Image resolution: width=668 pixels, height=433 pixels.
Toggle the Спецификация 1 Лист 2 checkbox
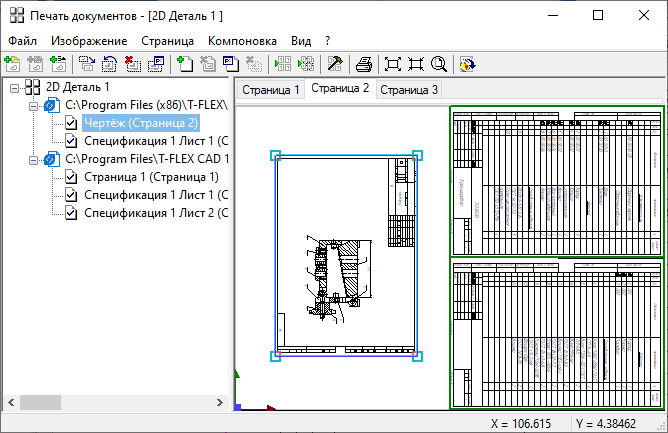(x=71, y=213)
